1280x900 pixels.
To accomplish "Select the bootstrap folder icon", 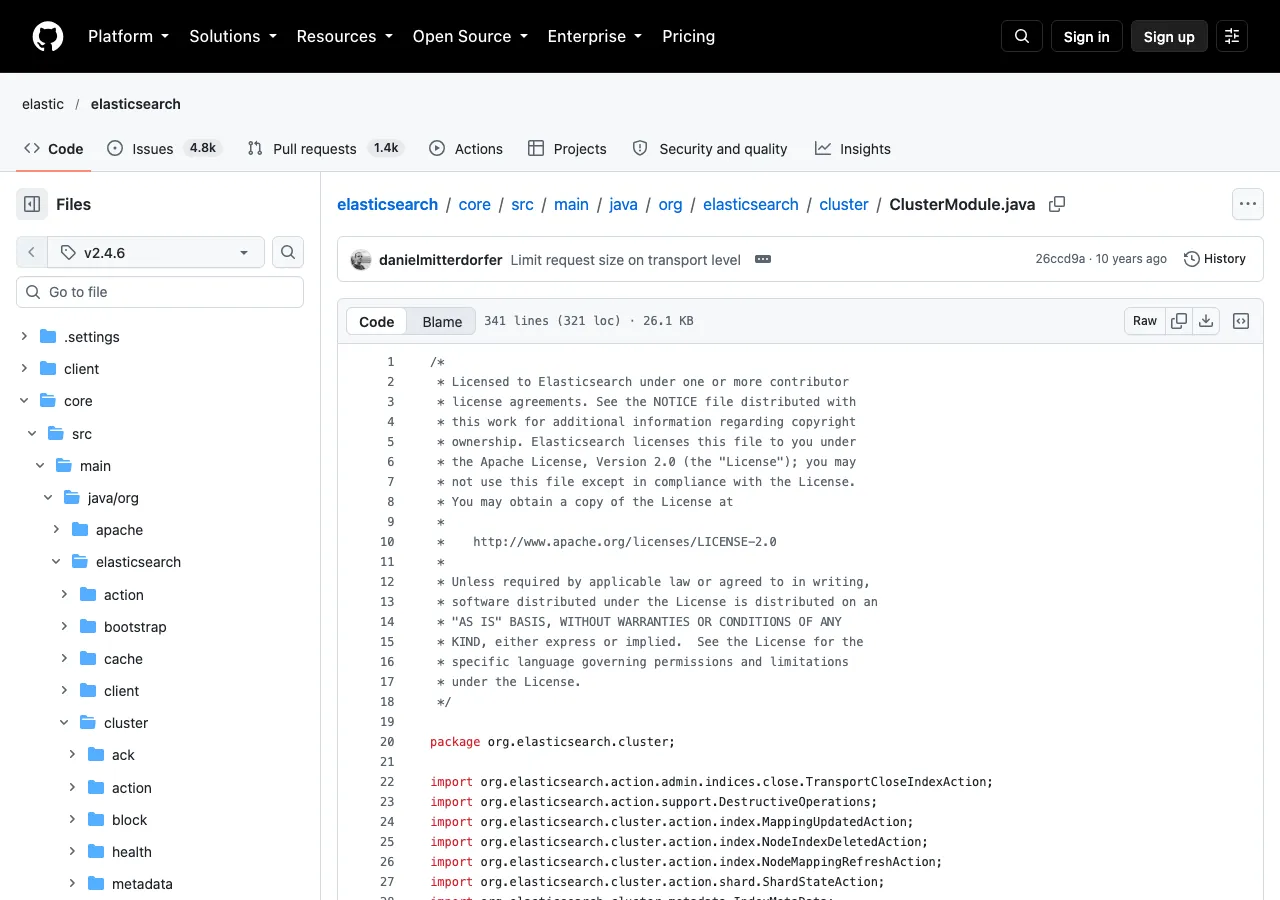I will 88,627.
